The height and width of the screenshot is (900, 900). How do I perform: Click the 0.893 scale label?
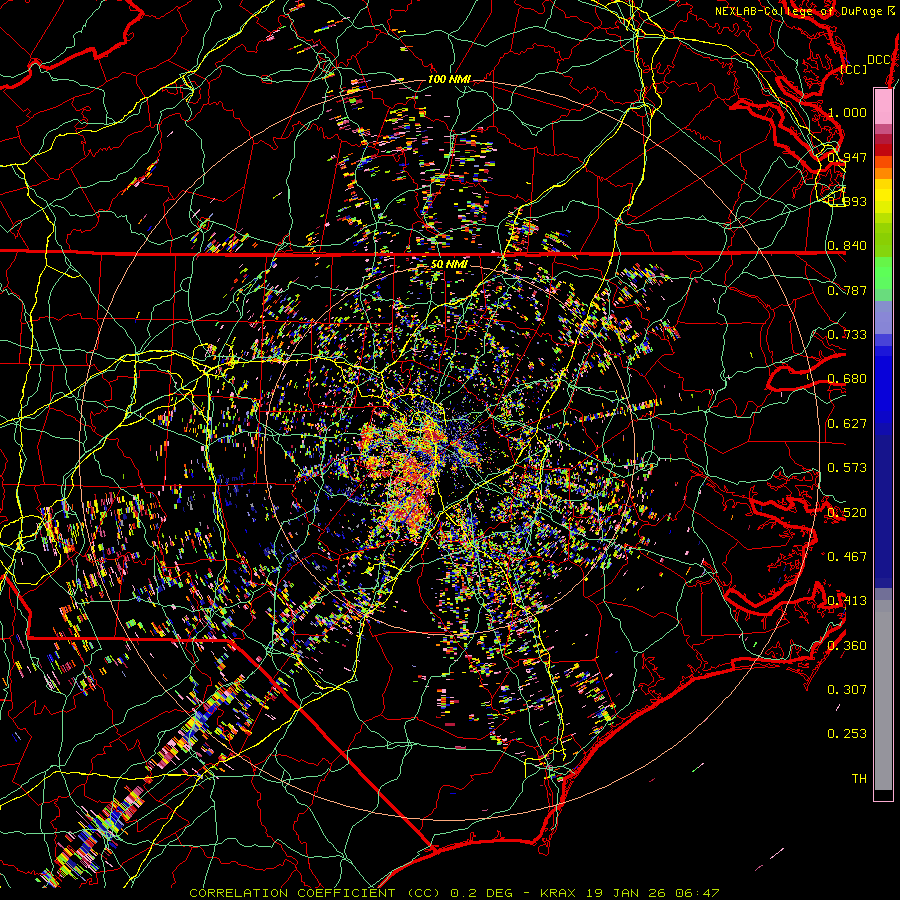coord(847,201)
